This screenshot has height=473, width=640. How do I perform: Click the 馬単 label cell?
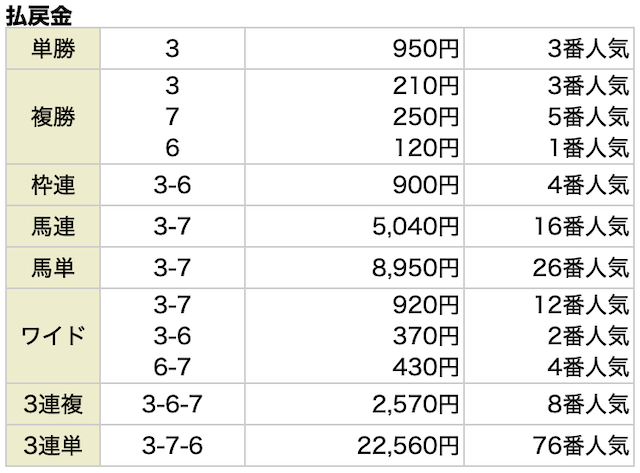(x=53, y=268)
